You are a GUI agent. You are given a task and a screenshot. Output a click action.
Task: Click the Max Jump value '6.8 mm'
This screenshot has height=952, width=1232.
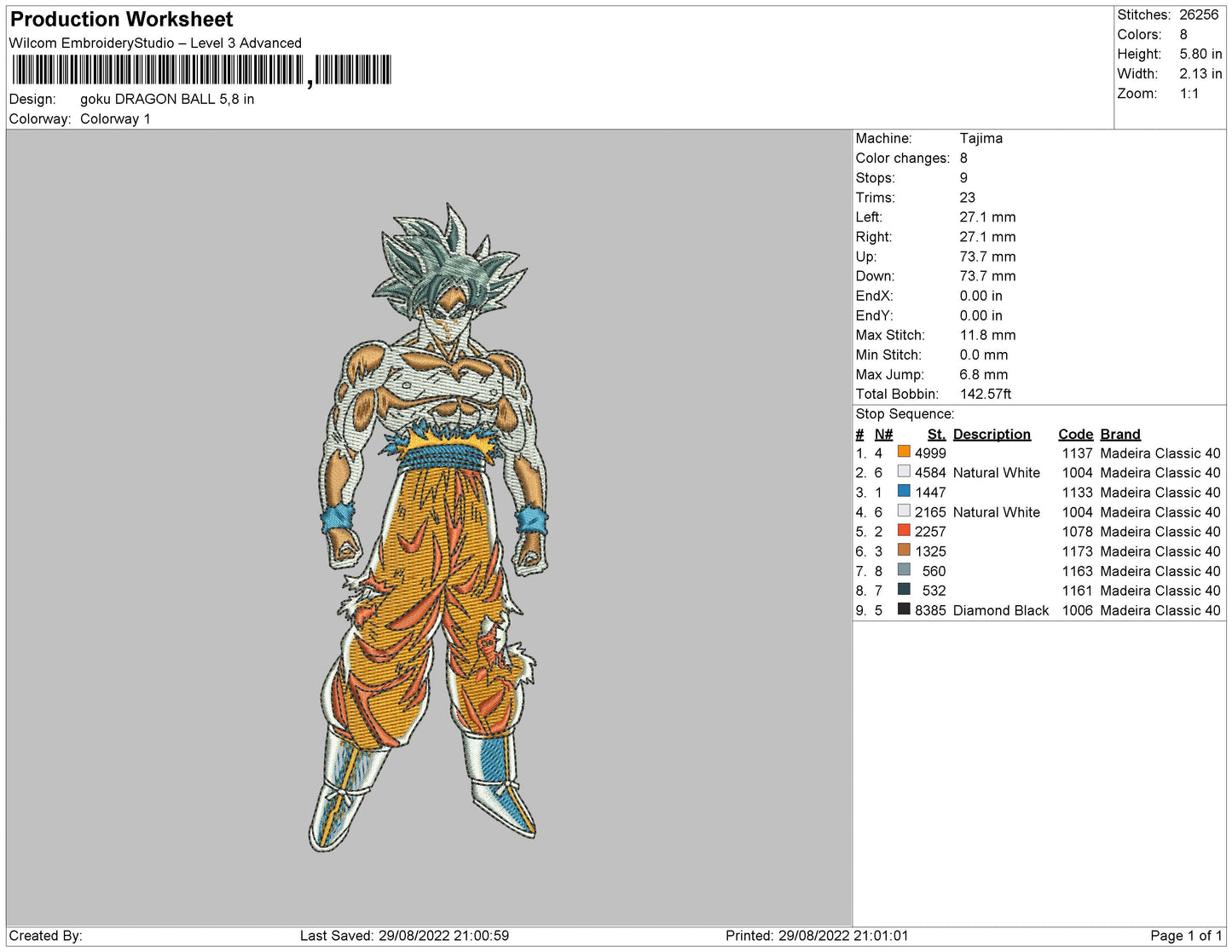[983, 374]
